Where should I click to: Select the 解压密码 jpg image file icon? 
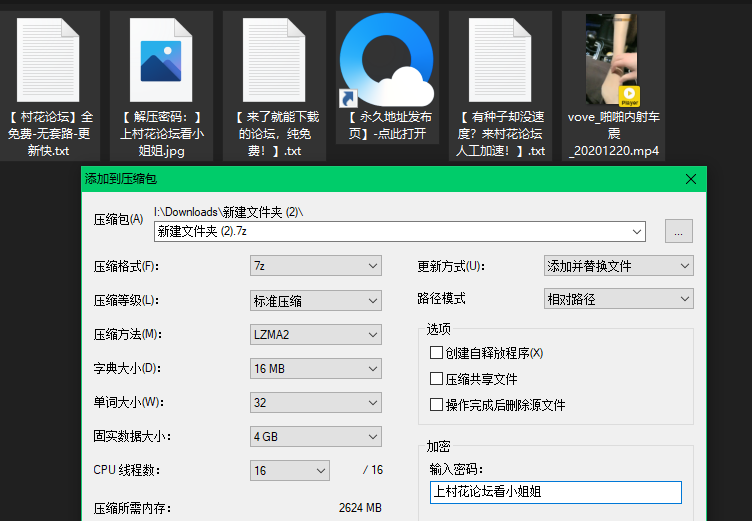pyautogui.click(x=162, y=62)
